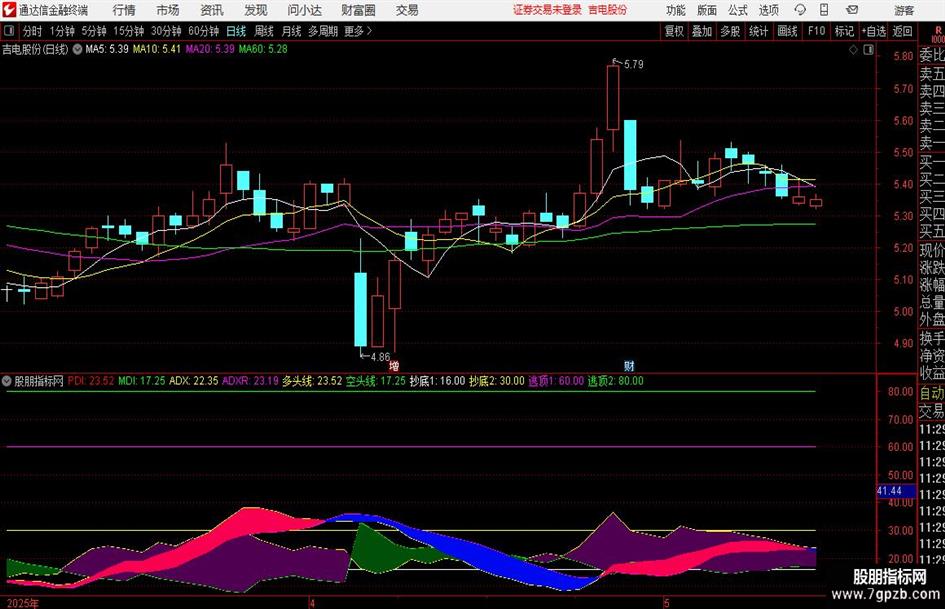Open the 选项 menu
Viewport: 945px width, 609px height.
click(768, 10)
